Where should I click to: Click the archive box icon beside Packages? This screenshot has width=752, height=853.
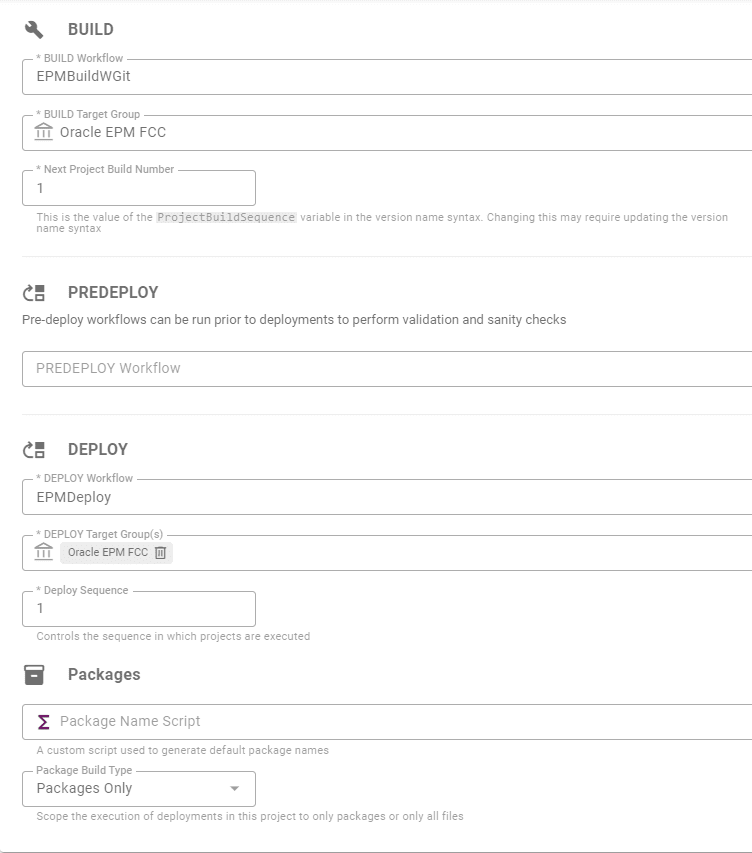(x=34, y=675)
